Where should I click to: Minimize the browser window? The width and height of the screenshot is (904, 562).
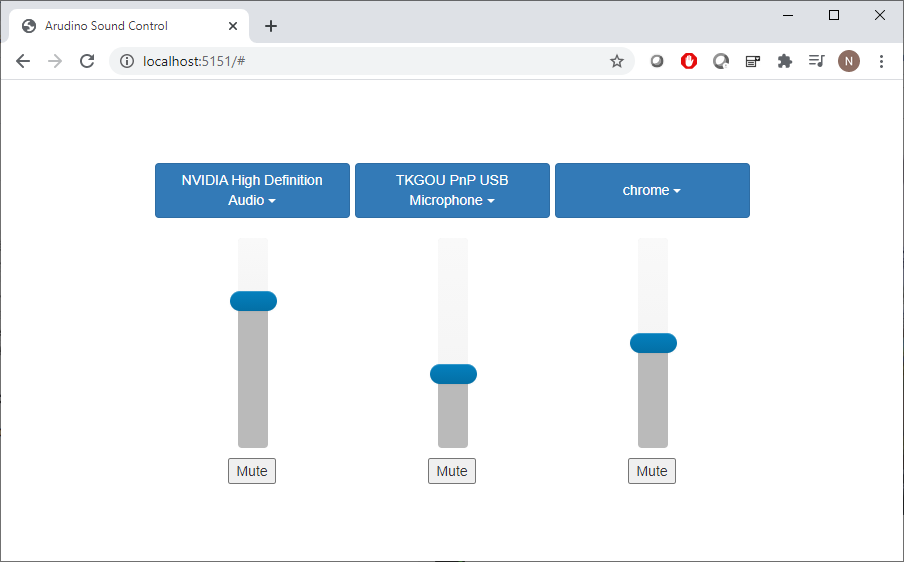[x=788, y=16]
